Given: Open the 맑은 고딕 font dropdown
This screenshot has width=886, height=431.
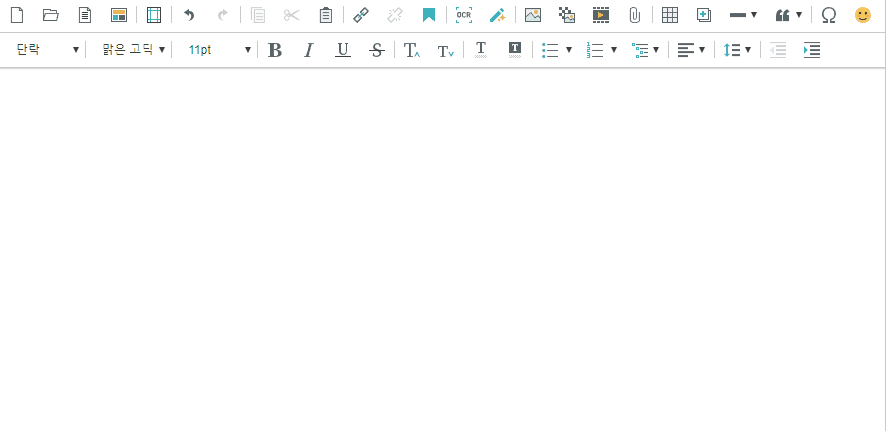Looking at the screenshot, I should (133, 50).
